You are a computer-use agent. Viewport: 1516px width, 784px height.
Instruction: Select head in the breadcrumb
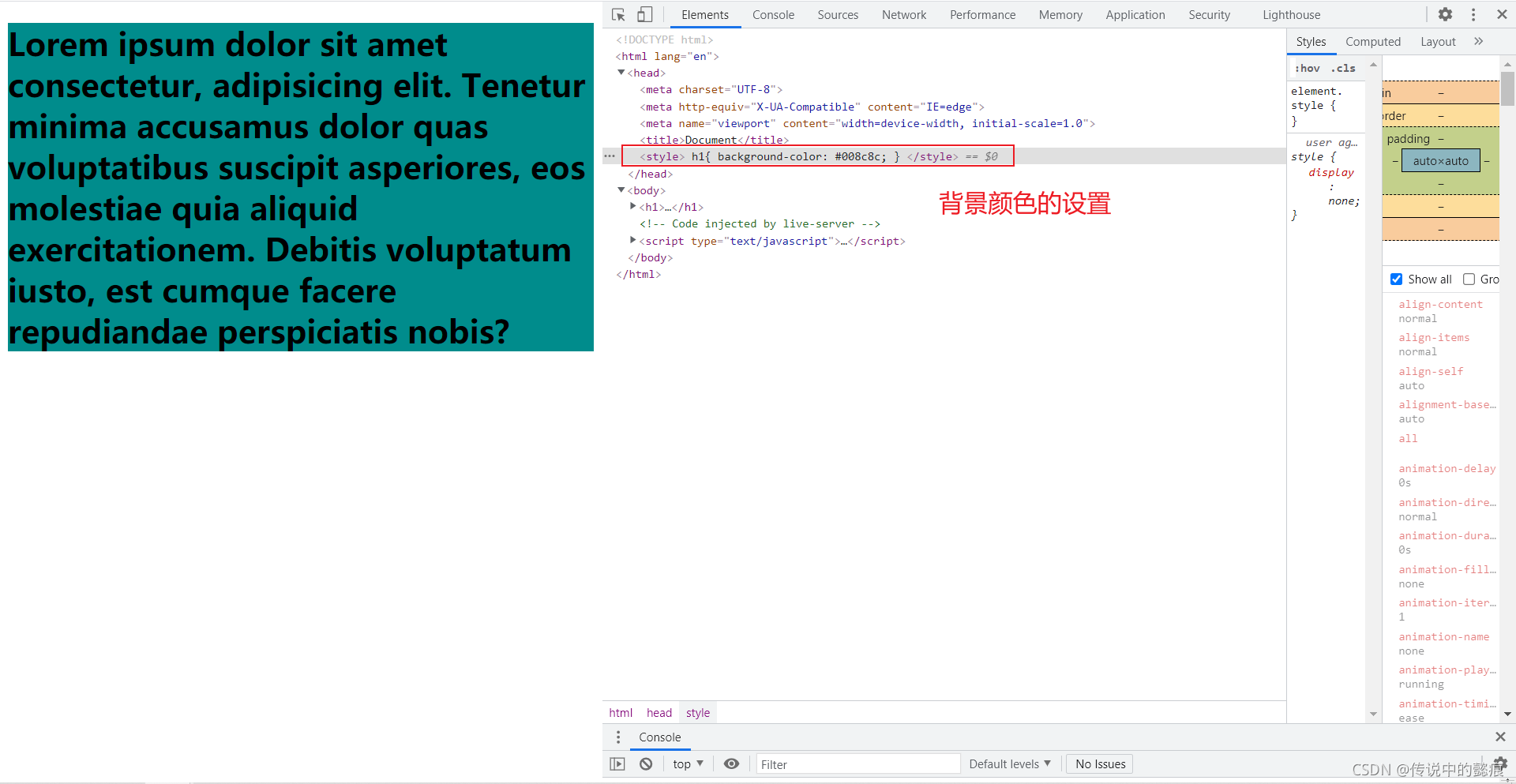[659, 713]
